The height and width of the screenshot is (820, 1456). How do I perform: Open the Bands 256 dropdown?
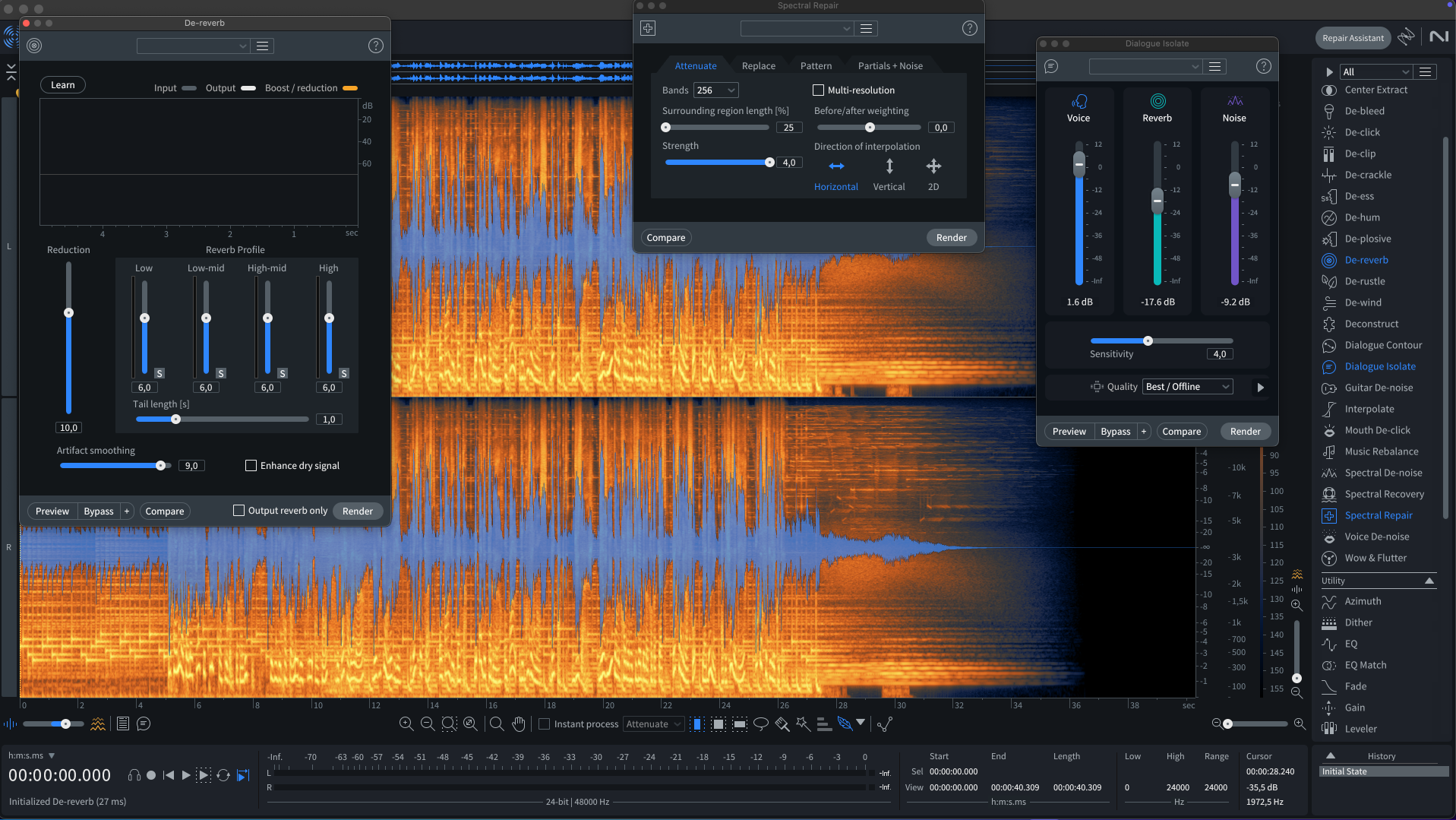pos(715,90)
